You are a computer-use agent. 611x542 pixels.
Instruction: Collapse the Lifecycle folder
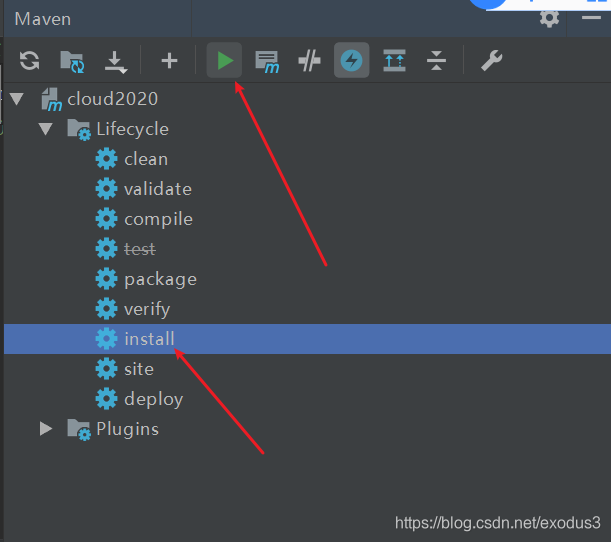(46, 129)
